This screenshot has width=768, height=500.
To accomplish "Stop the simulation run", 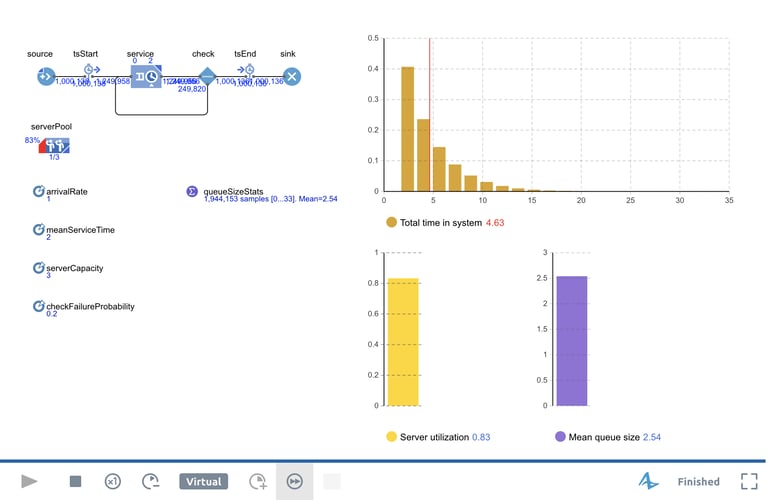I will point(75,481).
